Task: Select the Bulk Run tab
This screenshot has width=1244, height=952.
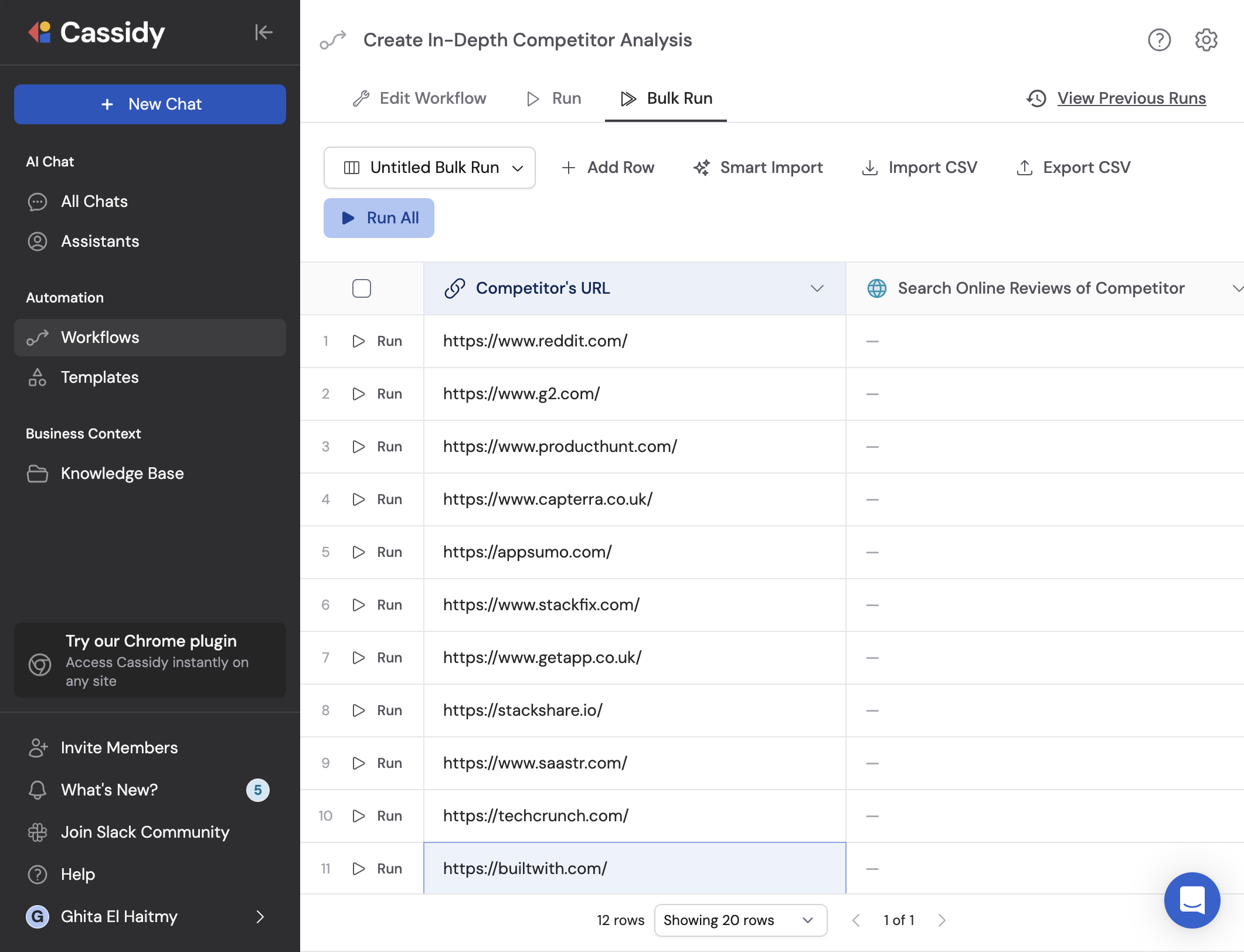Action: (x=667, y=98)
